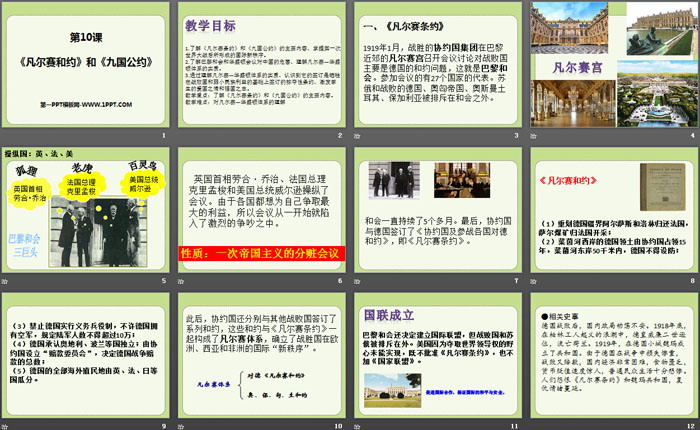This screenshot has width=700, height=430.
Task: Select slide 7 with two historical photos
Action: coord(438,210)
